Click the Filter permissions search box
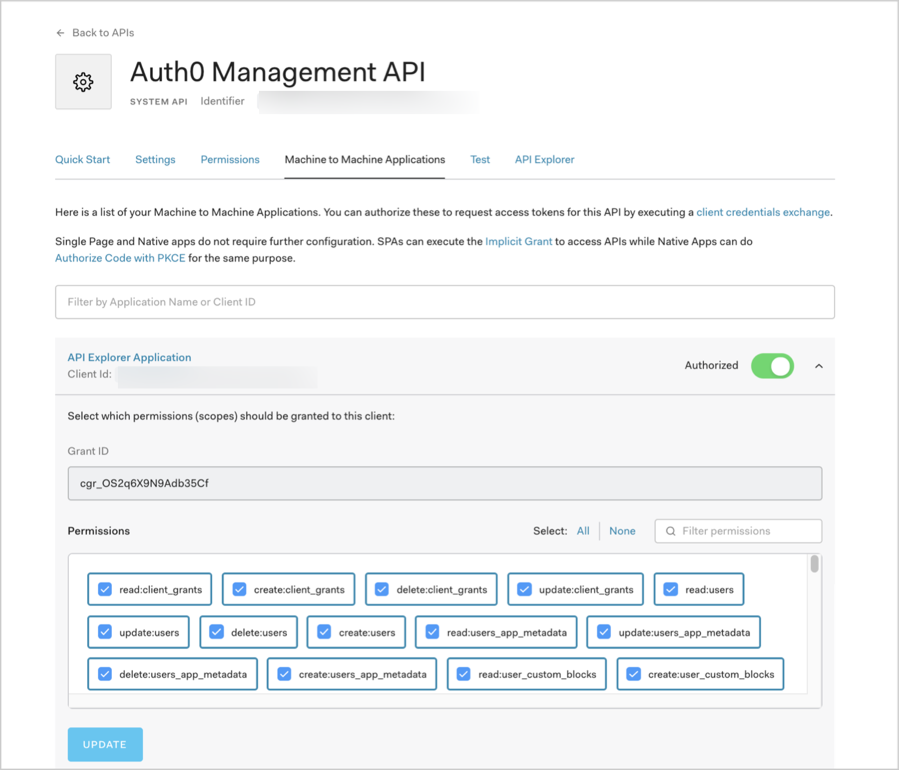The width and height of the screenshot is (899, 770). 738,531
